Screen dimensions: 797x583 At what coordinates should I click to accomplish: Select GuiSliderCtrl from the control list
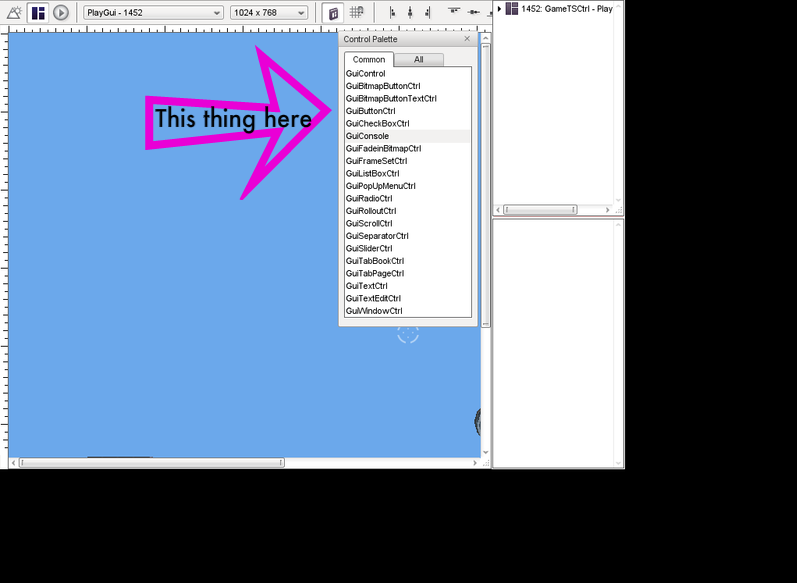pos(369,248)
